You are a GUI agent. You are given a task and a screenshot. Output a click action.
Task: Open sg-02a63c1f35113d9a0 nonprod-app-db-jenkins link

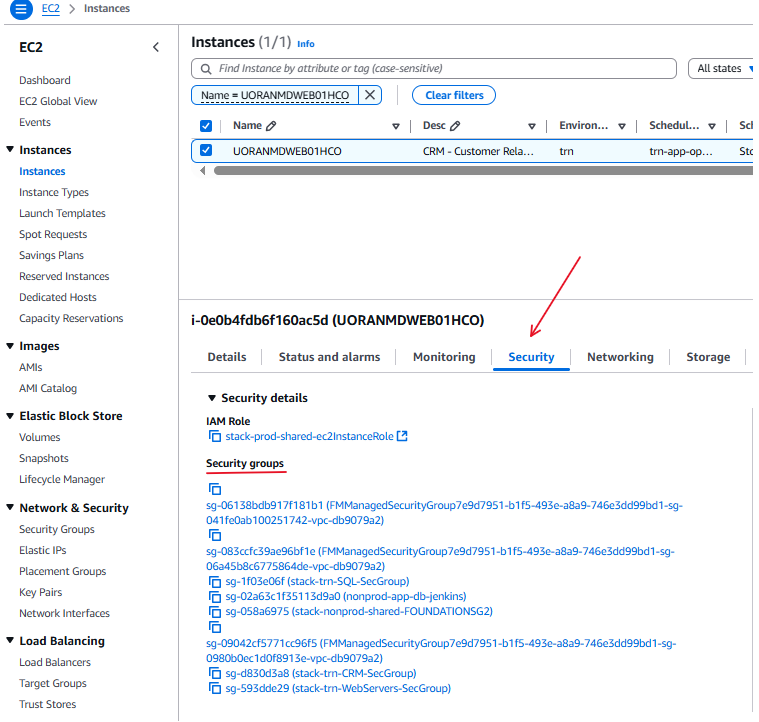[346, 596]
